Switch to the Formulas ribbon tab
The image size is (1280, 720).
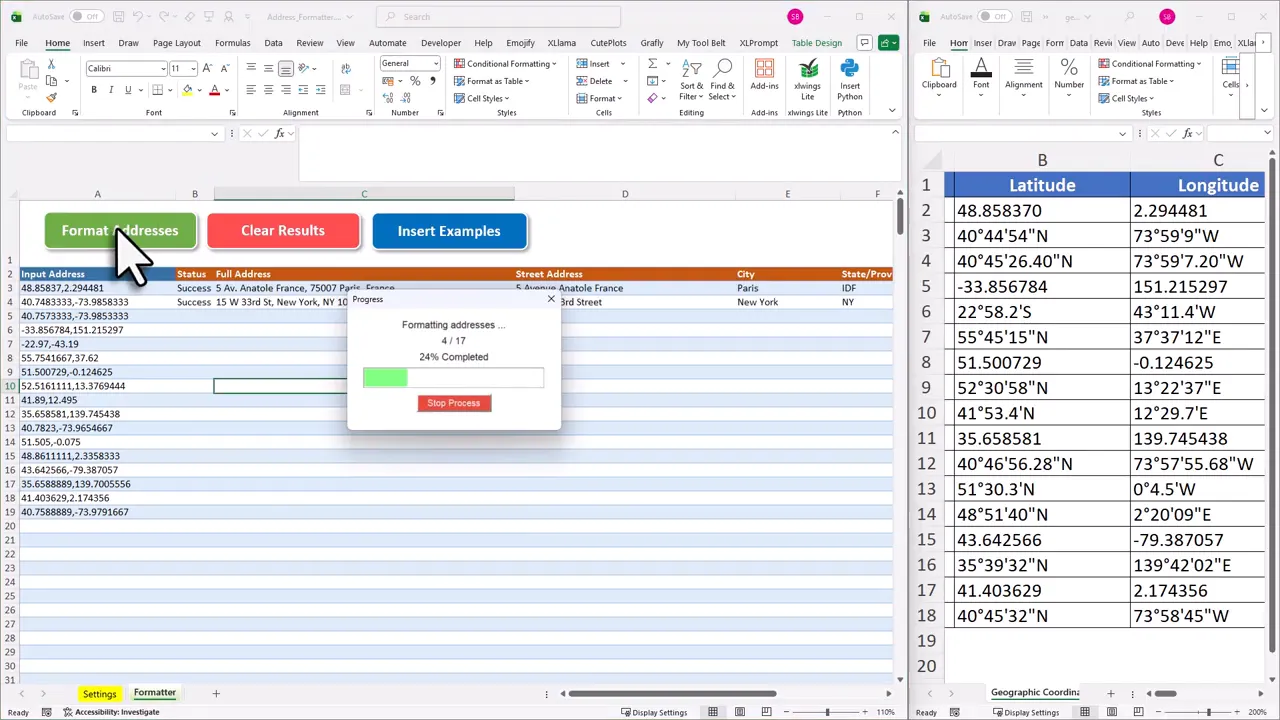[x=232, y=43]
